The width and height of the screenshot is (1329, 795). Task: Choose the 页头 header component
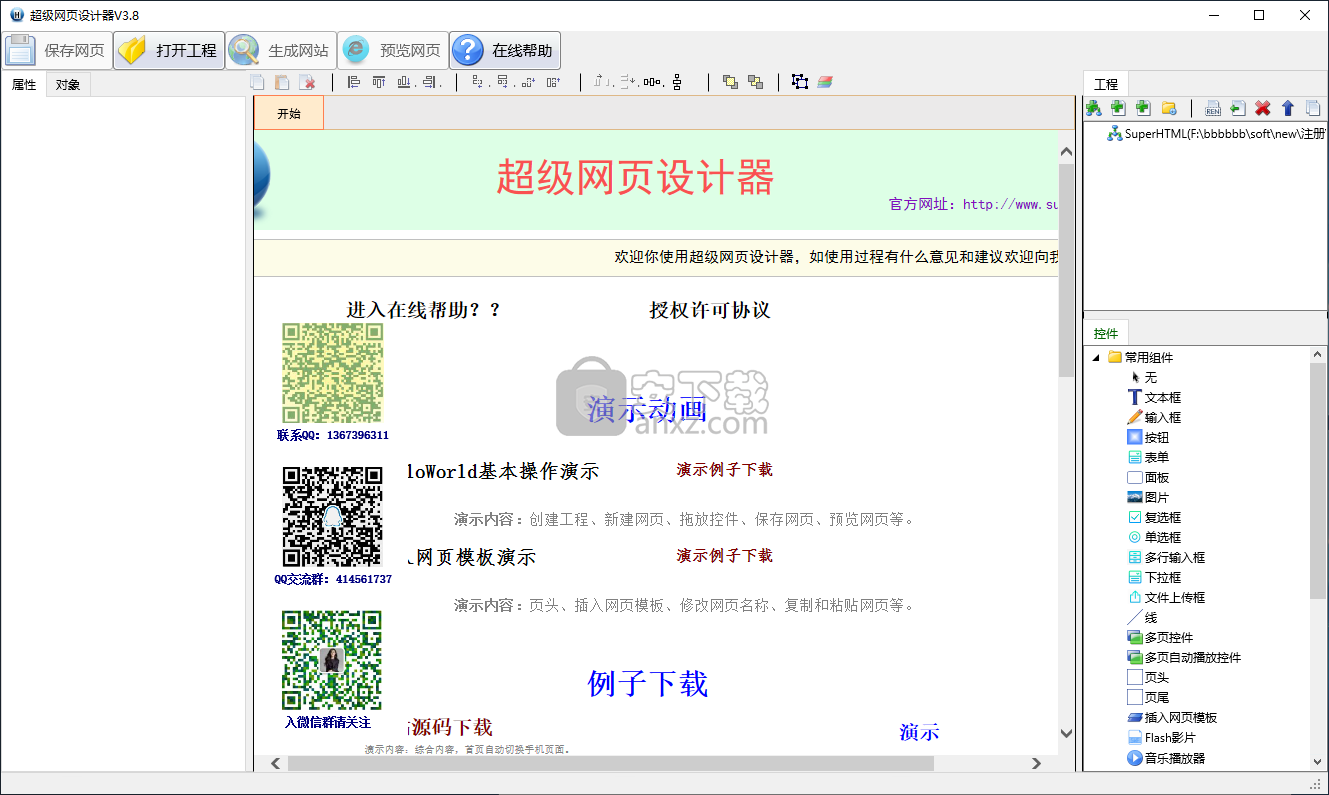[1148, 677]
